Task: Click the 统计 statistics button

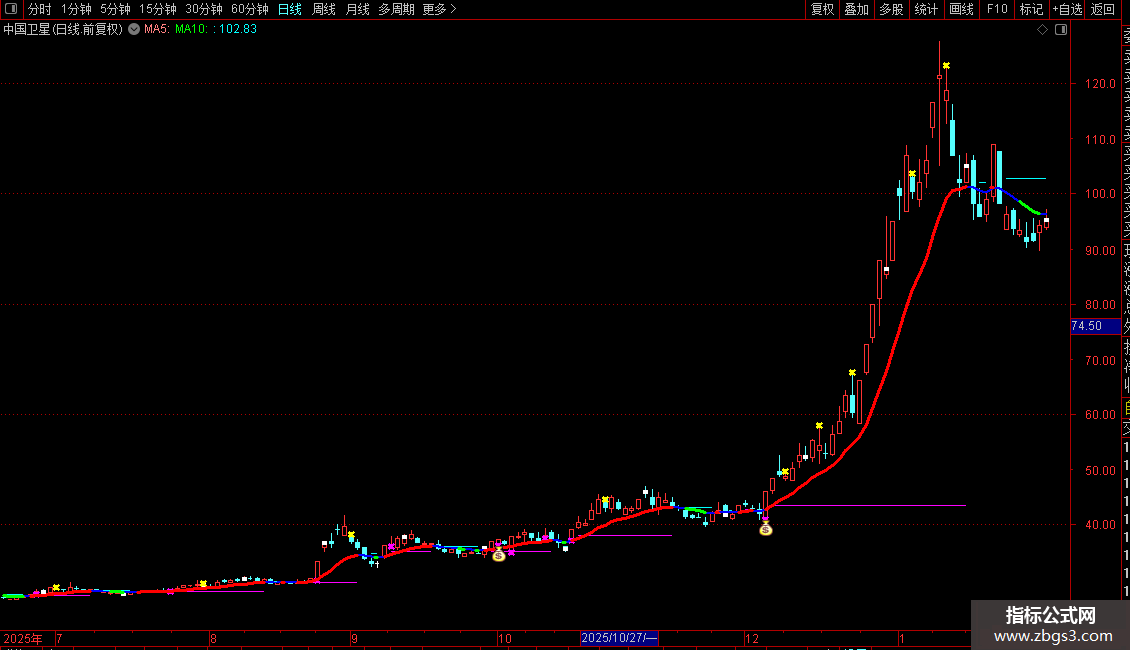Action: click(x=926, y=9)
